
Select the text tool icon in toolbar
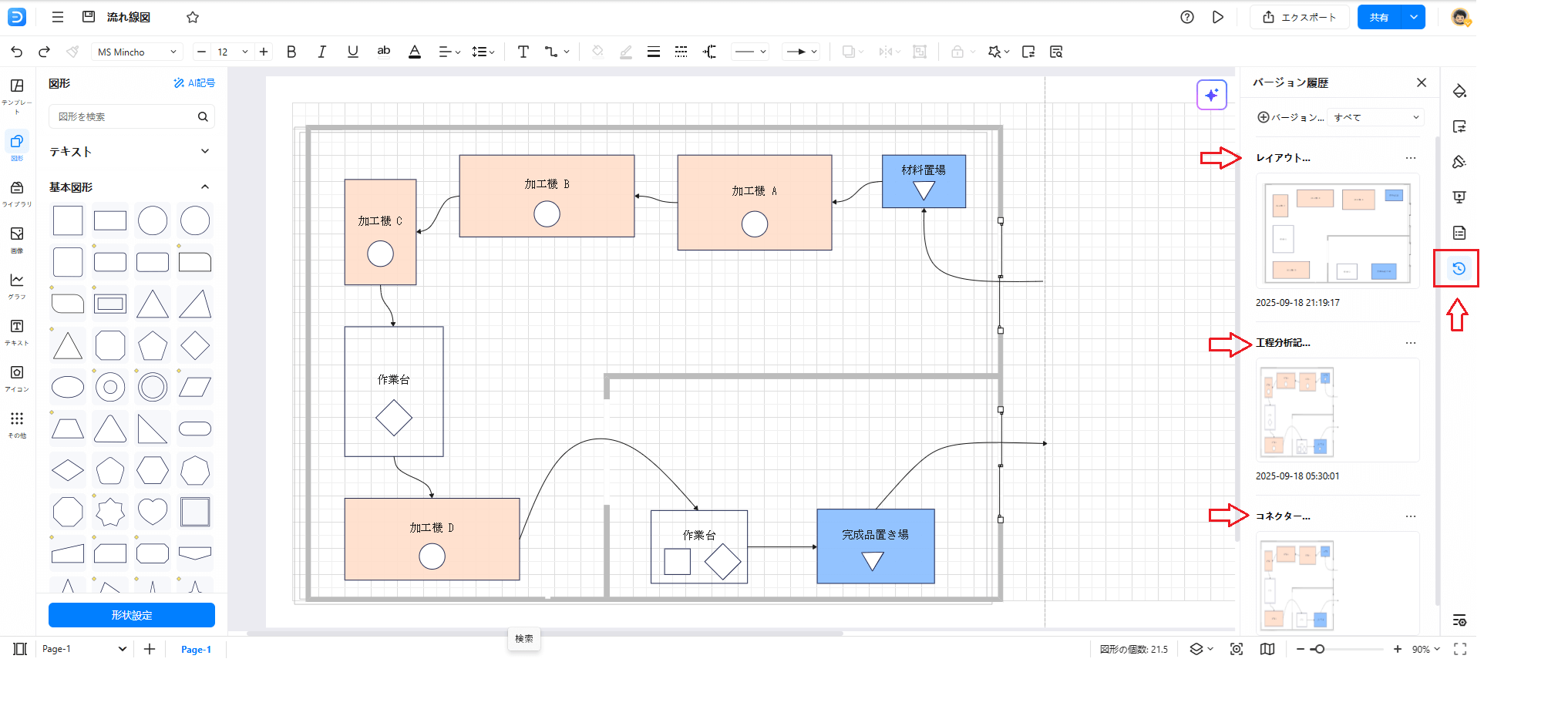523,52
